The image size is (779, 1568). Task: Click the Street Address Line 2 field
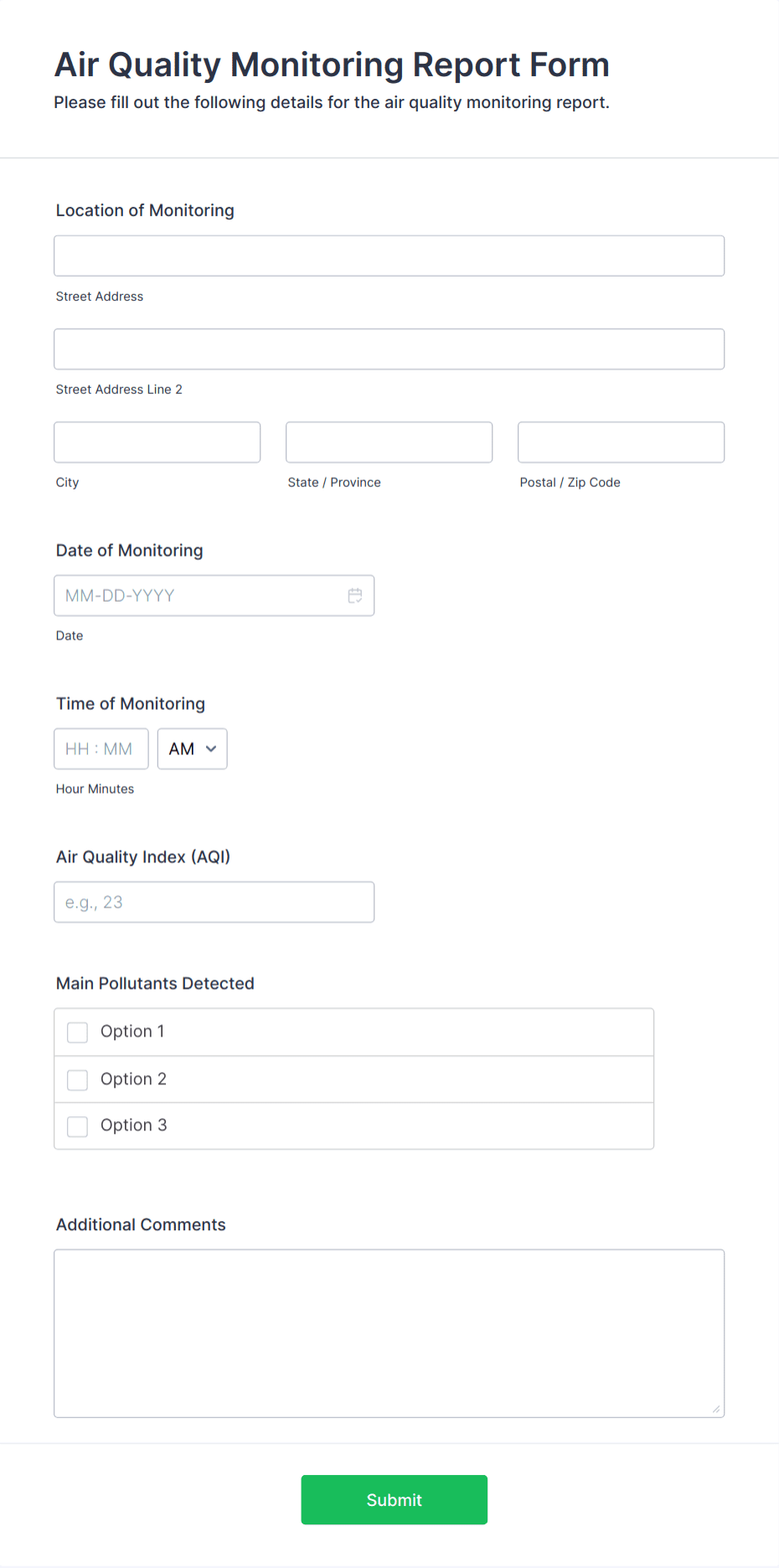point(389,349)
